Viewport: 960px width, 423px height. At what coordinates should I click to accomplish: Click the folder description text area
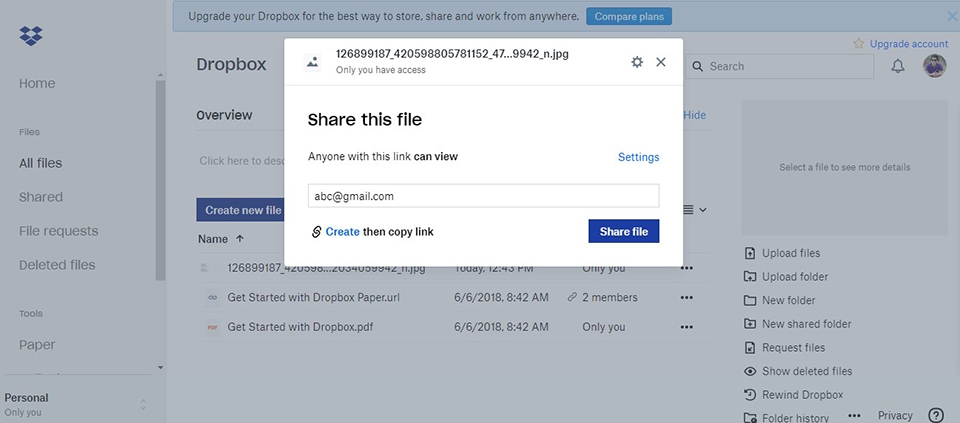pos(242,161)
